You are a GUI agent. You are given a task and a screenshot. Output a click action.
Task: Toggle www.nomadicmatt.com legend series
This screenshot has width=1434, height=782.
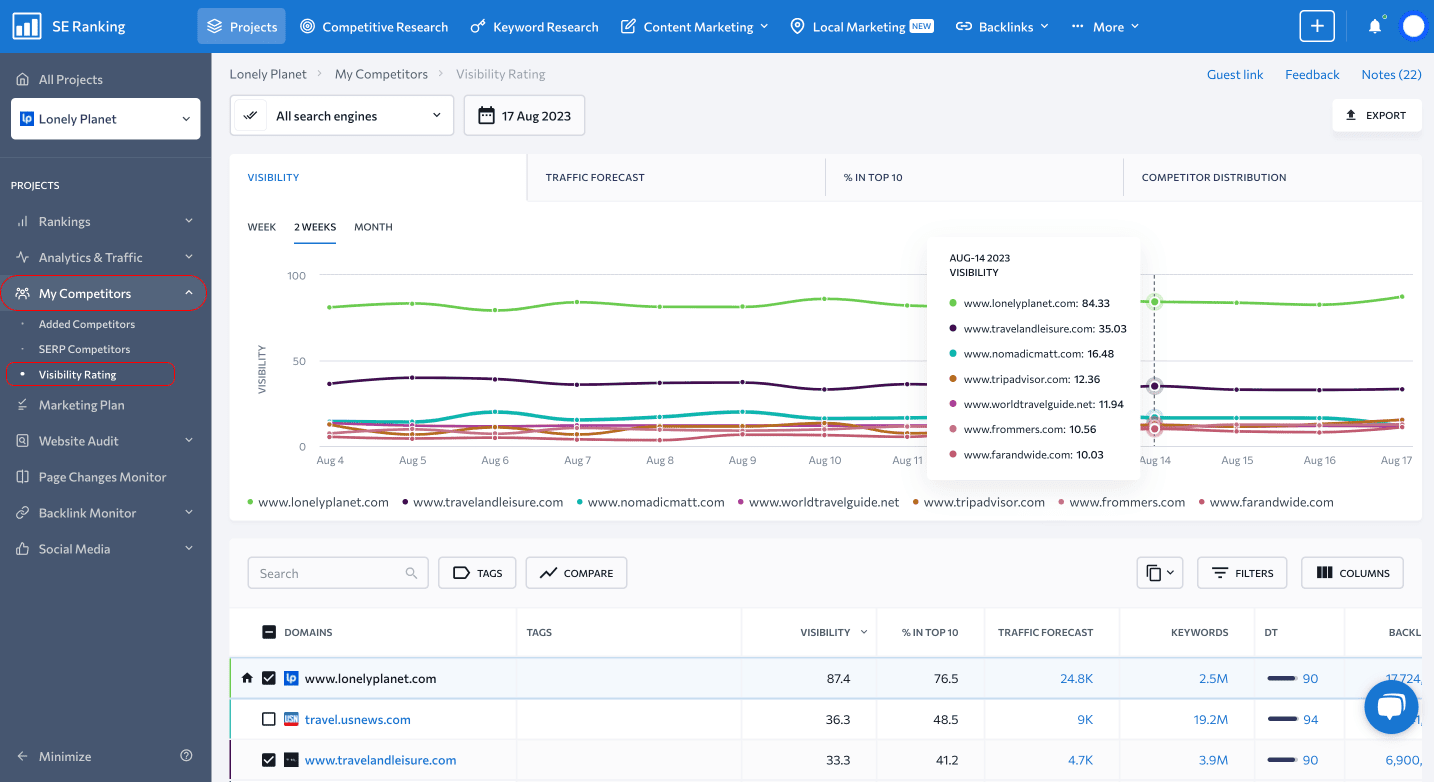pyautogui.click(x=650, y=502)
